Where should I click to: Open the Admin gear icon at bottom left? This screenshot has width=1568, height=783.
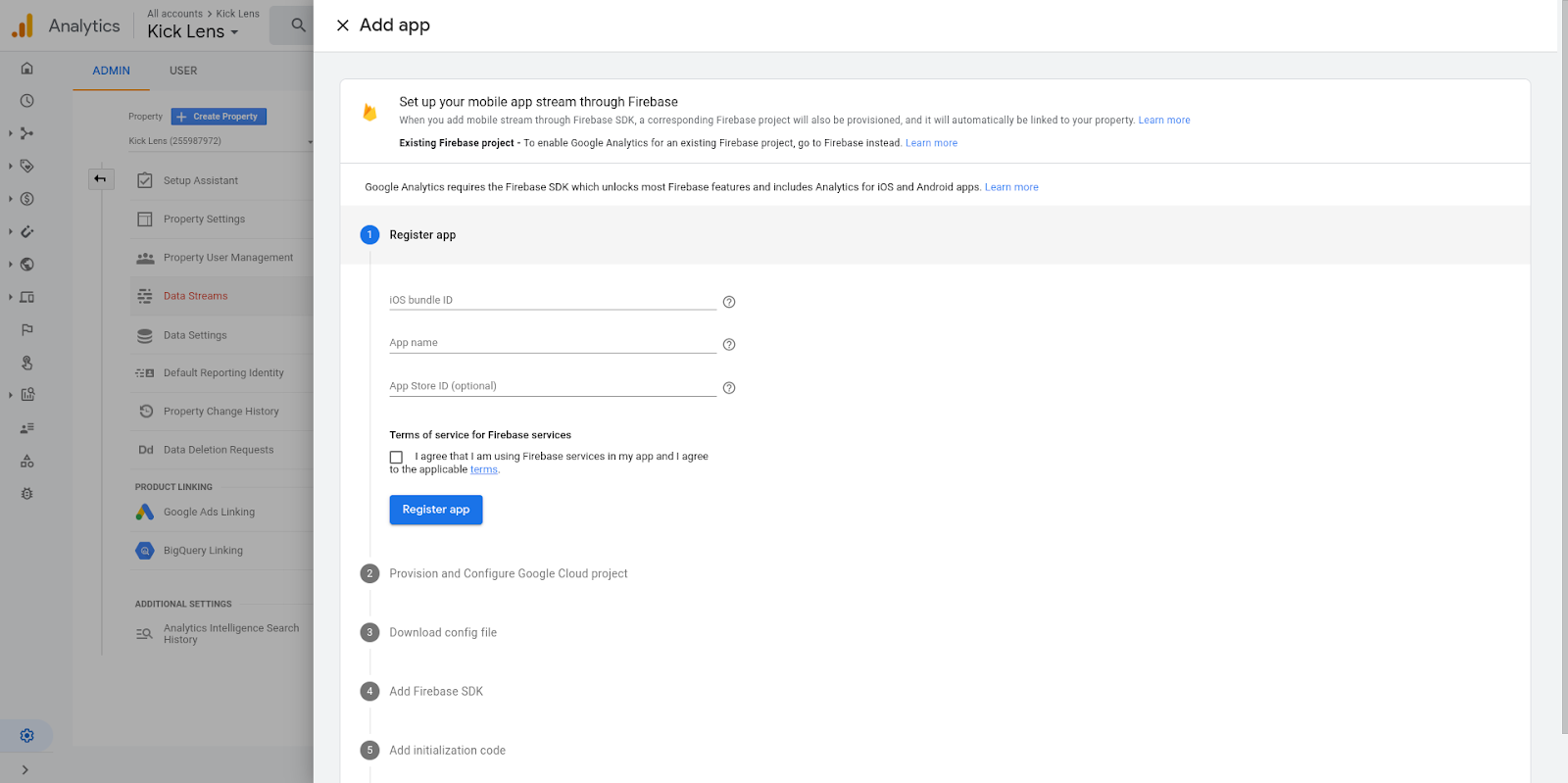(27, 735)
